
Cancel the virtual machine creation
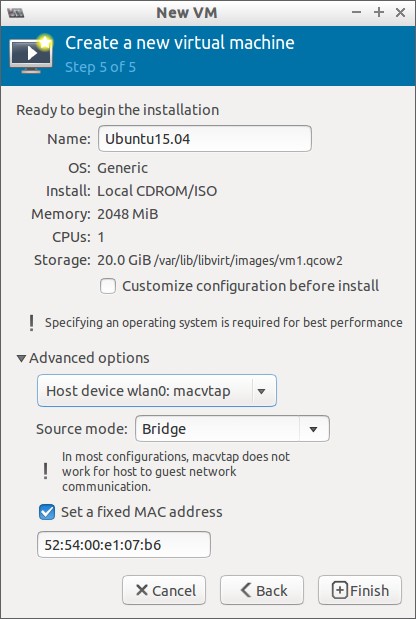tap(164, 591)
